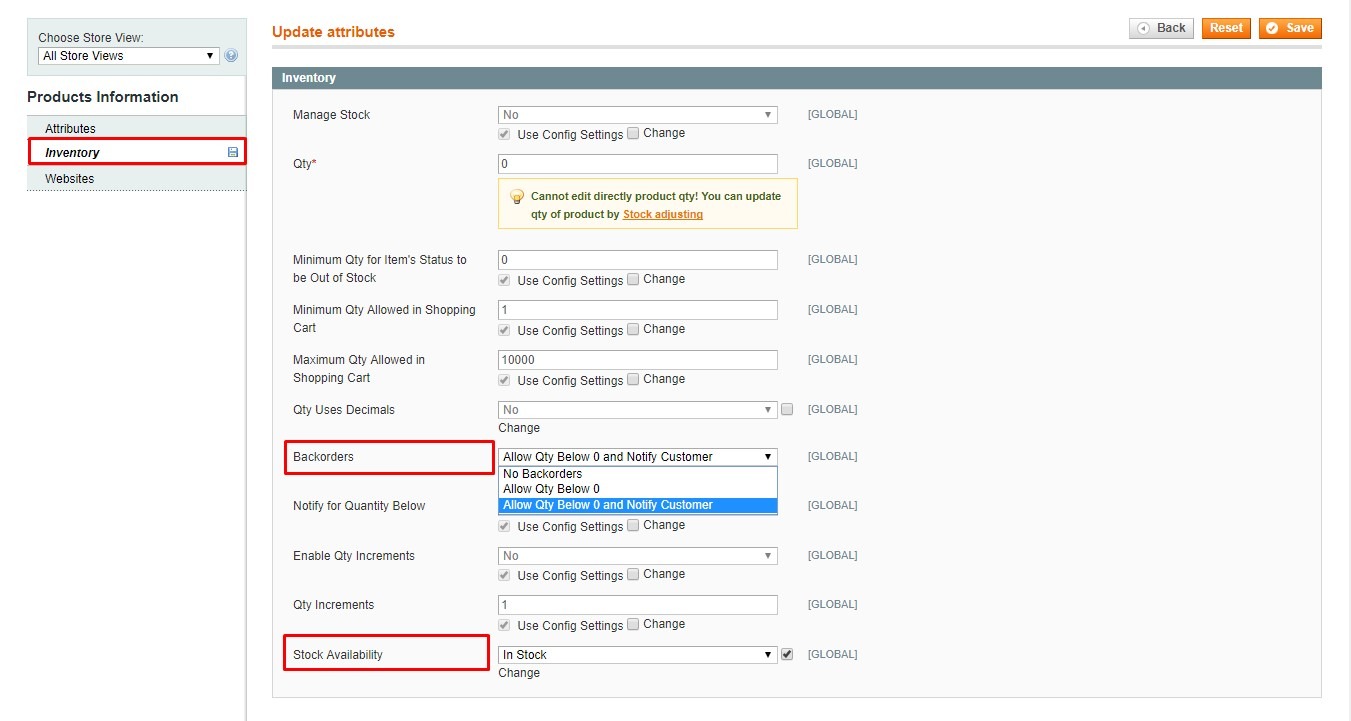
Task: Click the GLOBAL label beside Stock Availability
Action: (832, 655)
